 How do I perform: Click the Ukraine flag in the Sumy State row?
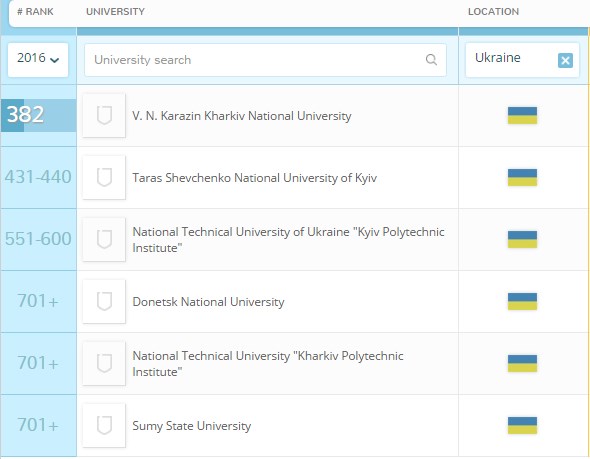[522, 425]
